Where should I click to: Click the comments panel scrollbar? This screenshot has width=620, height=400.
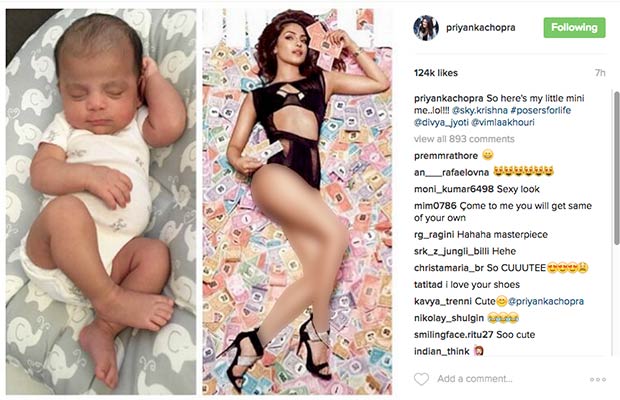tap(616, 168)
